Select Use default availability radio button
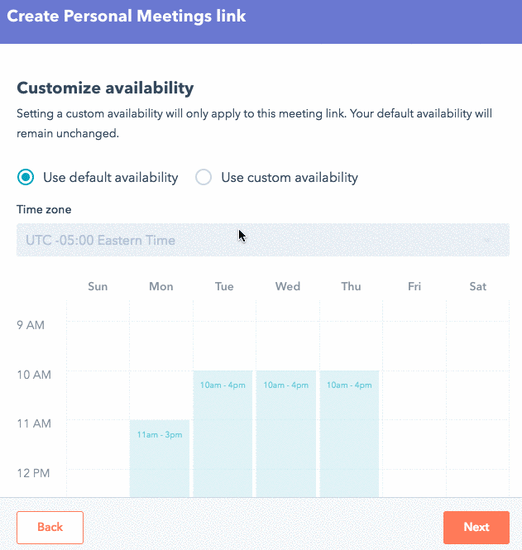Image resolution: width=522 pixels, height=550 pixels. (26, 177)
